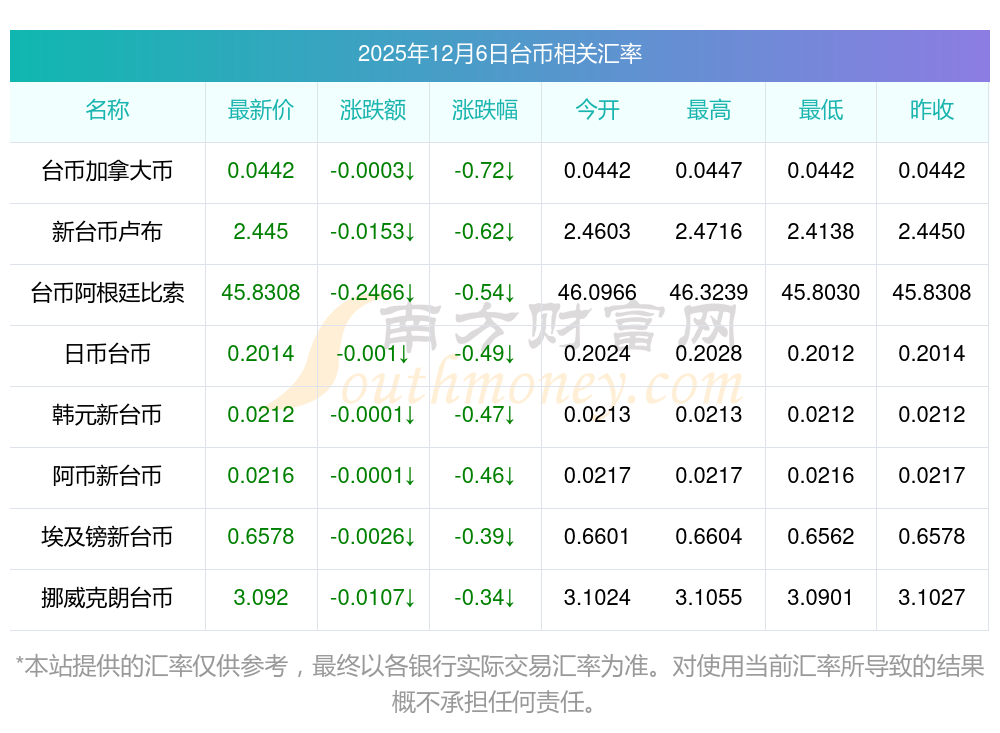Select the 今开 column header
Image resolution: width=1000 pixels, height=733 pixels.
[x=597, y=110]
